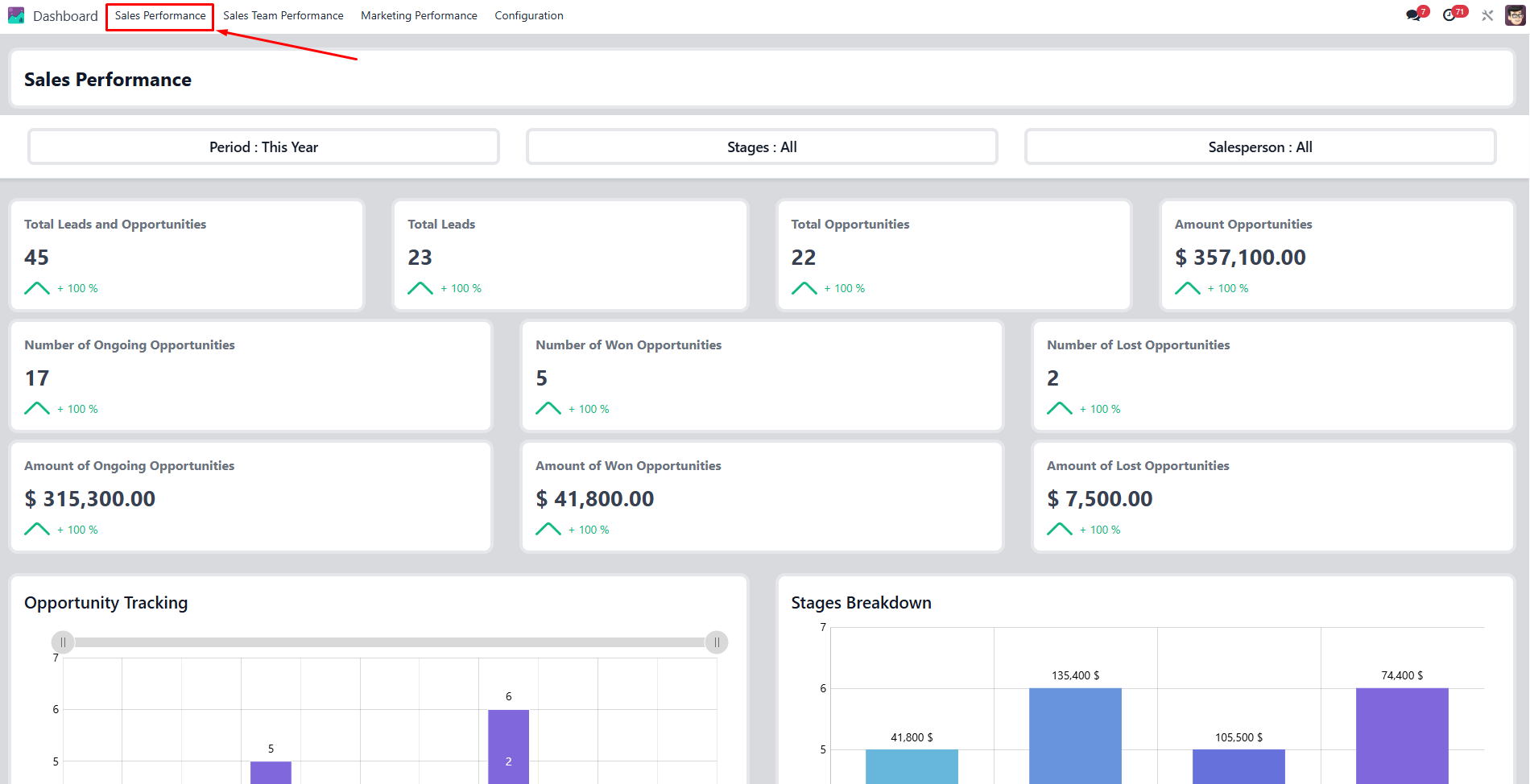Expand the Stages: All filter
Image resolution: width=1530 pixels, height=784 pixels.
(762, 147)
